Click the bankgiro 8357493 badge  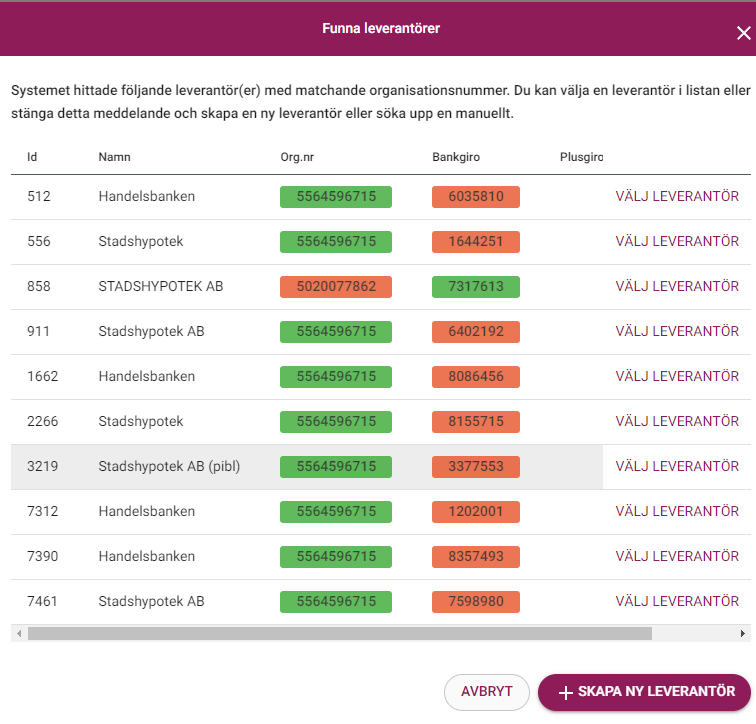476,557
